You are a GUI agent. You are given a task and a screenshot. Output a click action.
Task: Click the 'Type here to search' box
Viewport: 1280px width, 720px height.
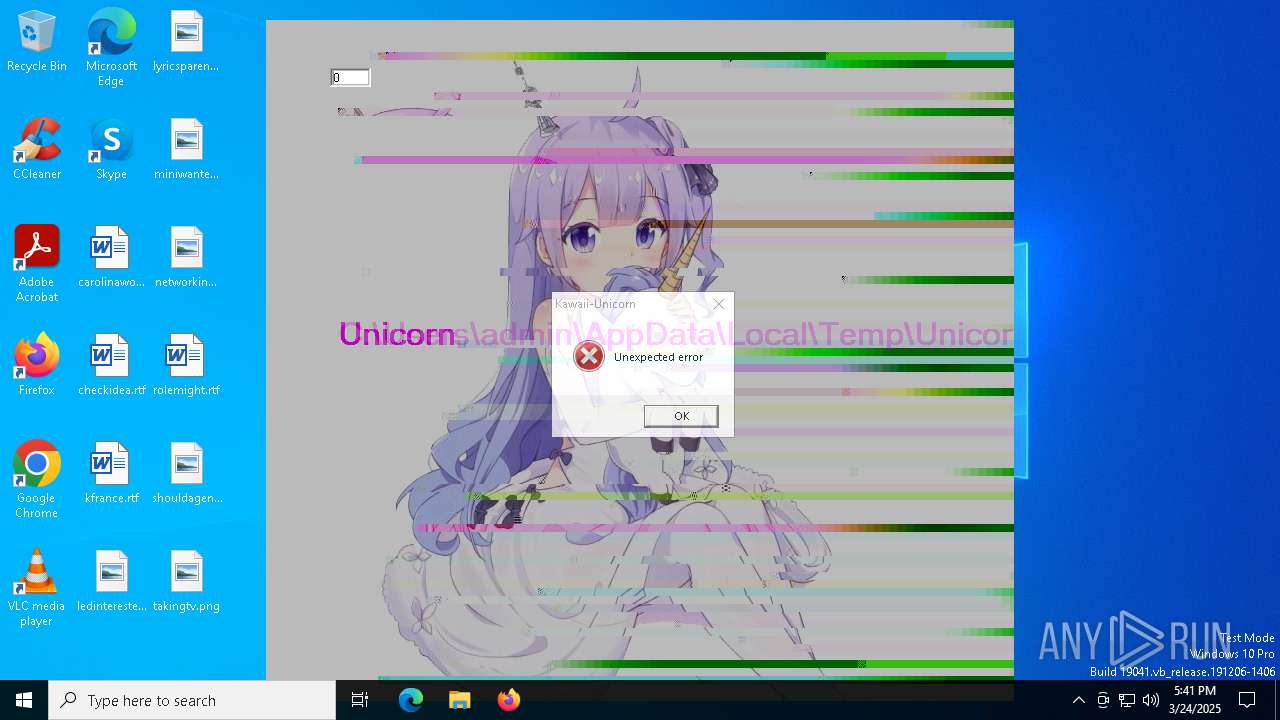pos(192,700)
